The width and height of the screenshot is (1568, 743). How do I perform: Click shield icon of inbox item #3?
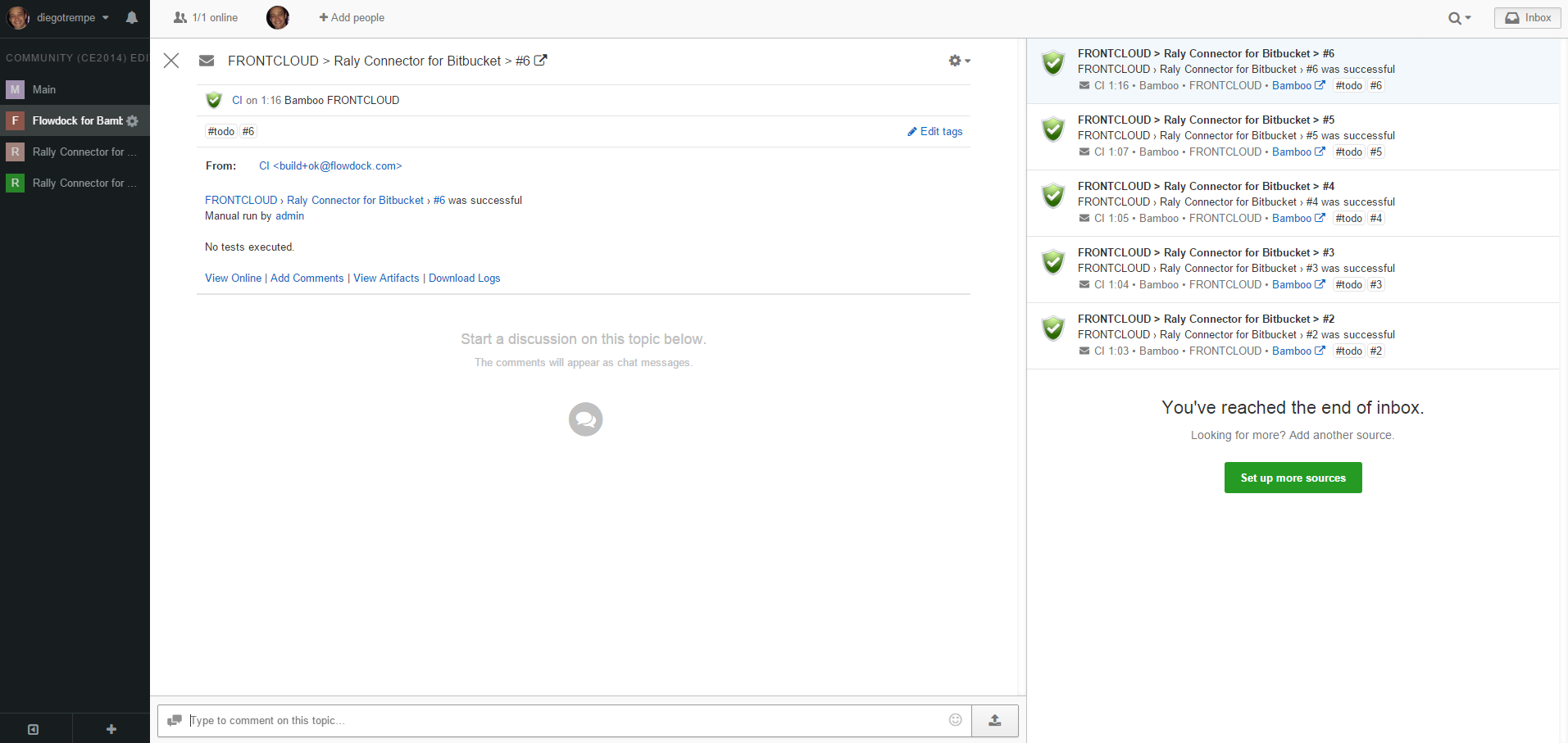(x=1053, y=262)
